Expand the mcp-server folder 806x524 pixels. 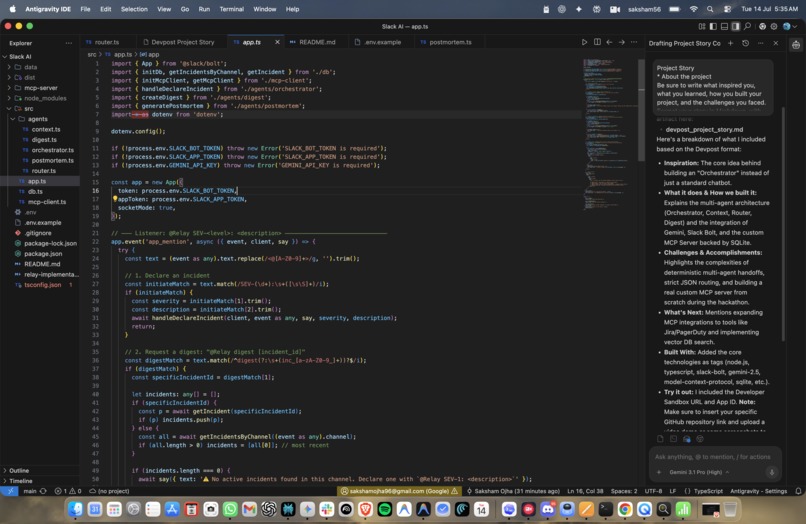click(x=41, y=88)
